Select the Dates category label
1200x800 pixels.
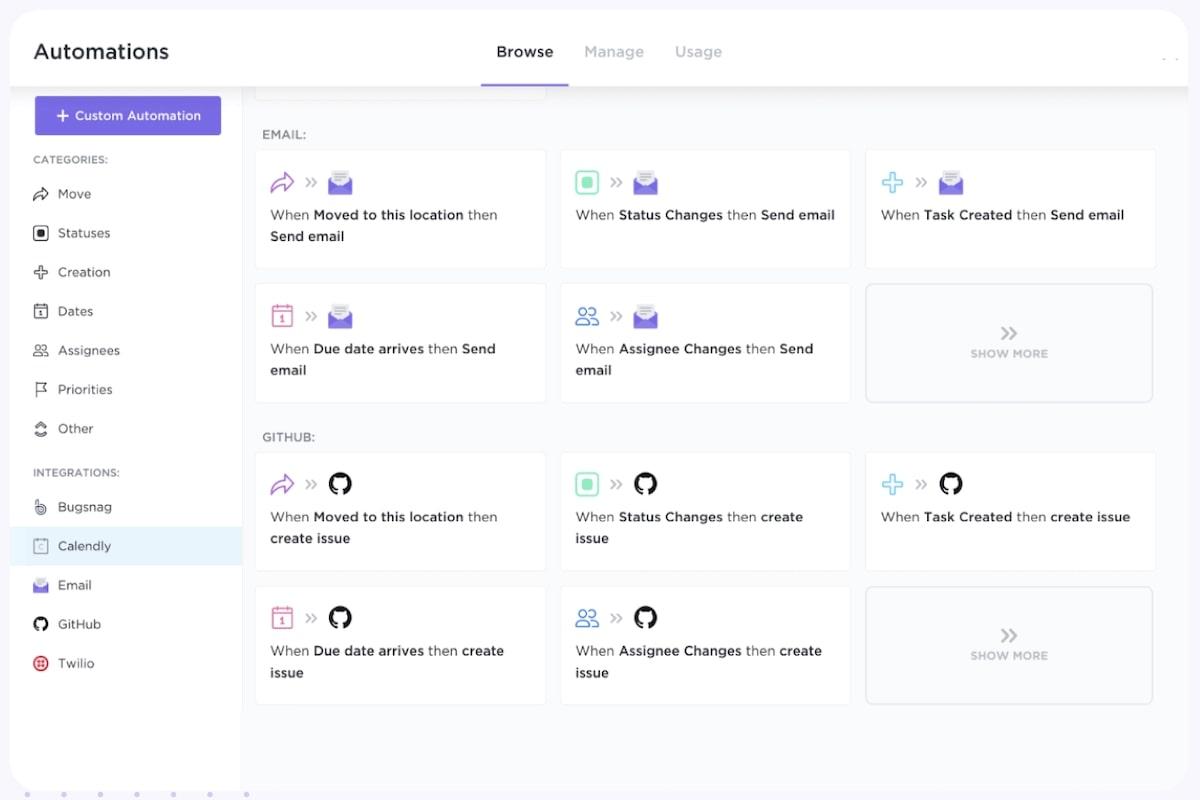pyautogui.click(x=75, y=311)
